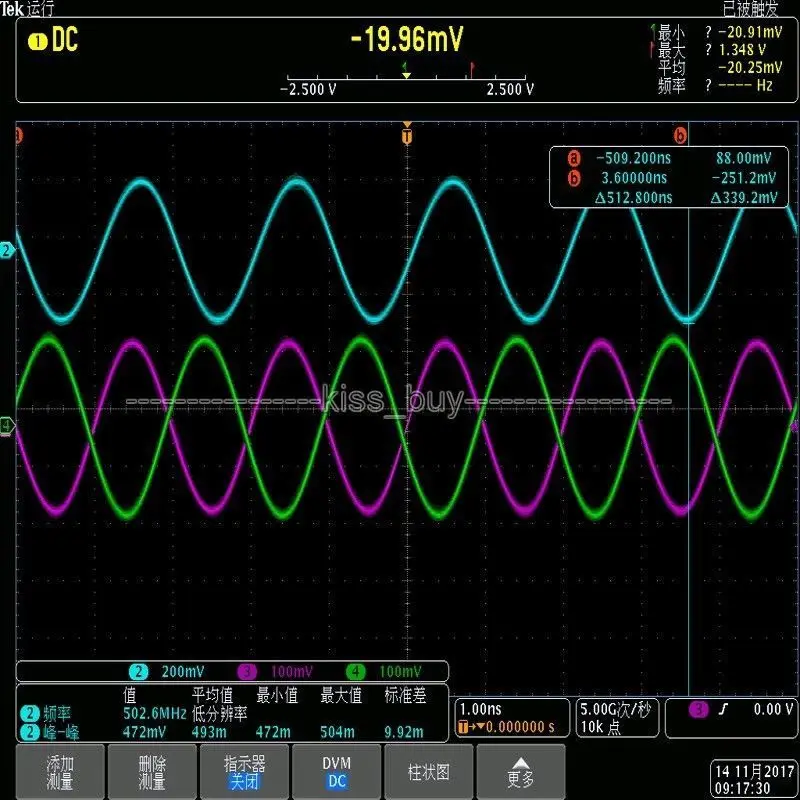Click the 平均 value -20.25mV

tap(750, 67)
